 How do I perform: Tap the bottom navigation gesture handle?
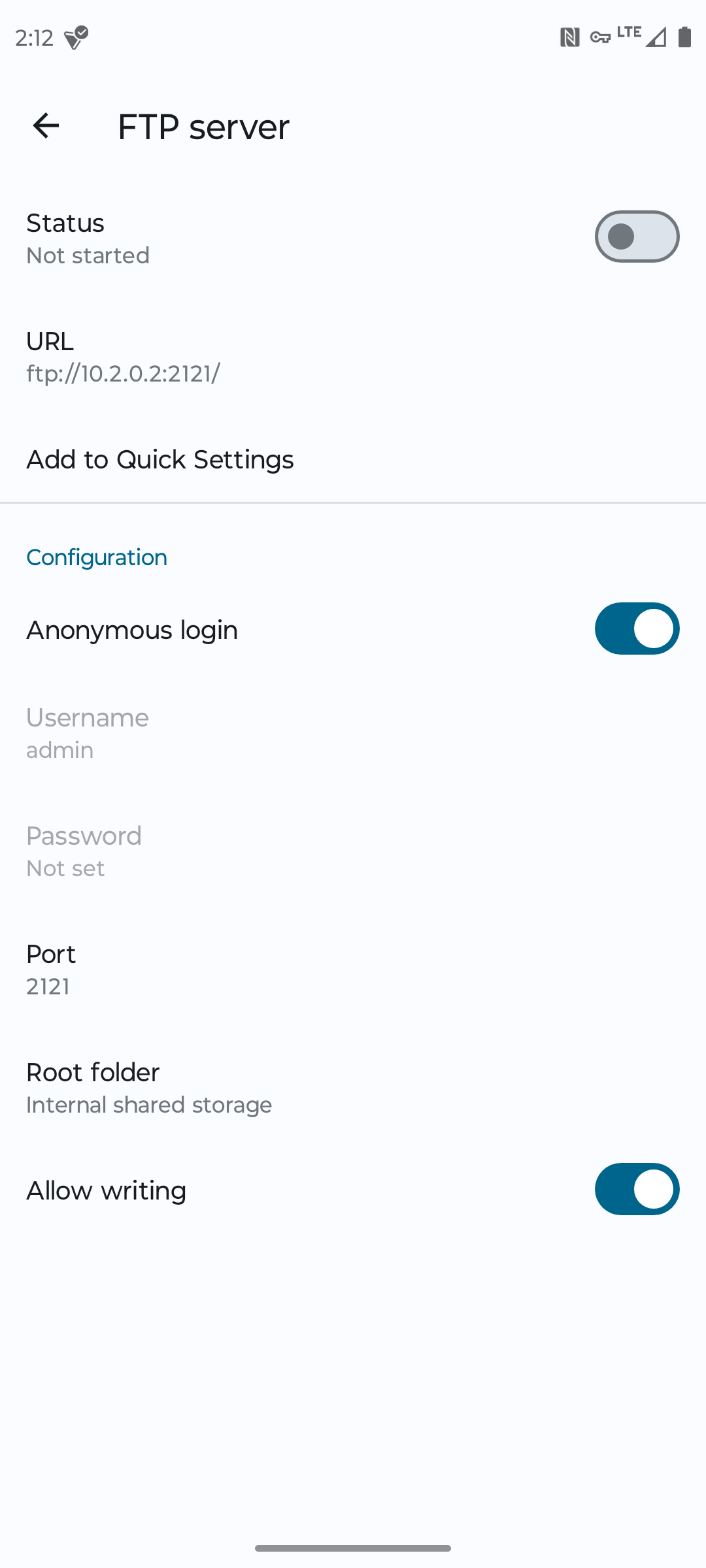[353, 1548]
